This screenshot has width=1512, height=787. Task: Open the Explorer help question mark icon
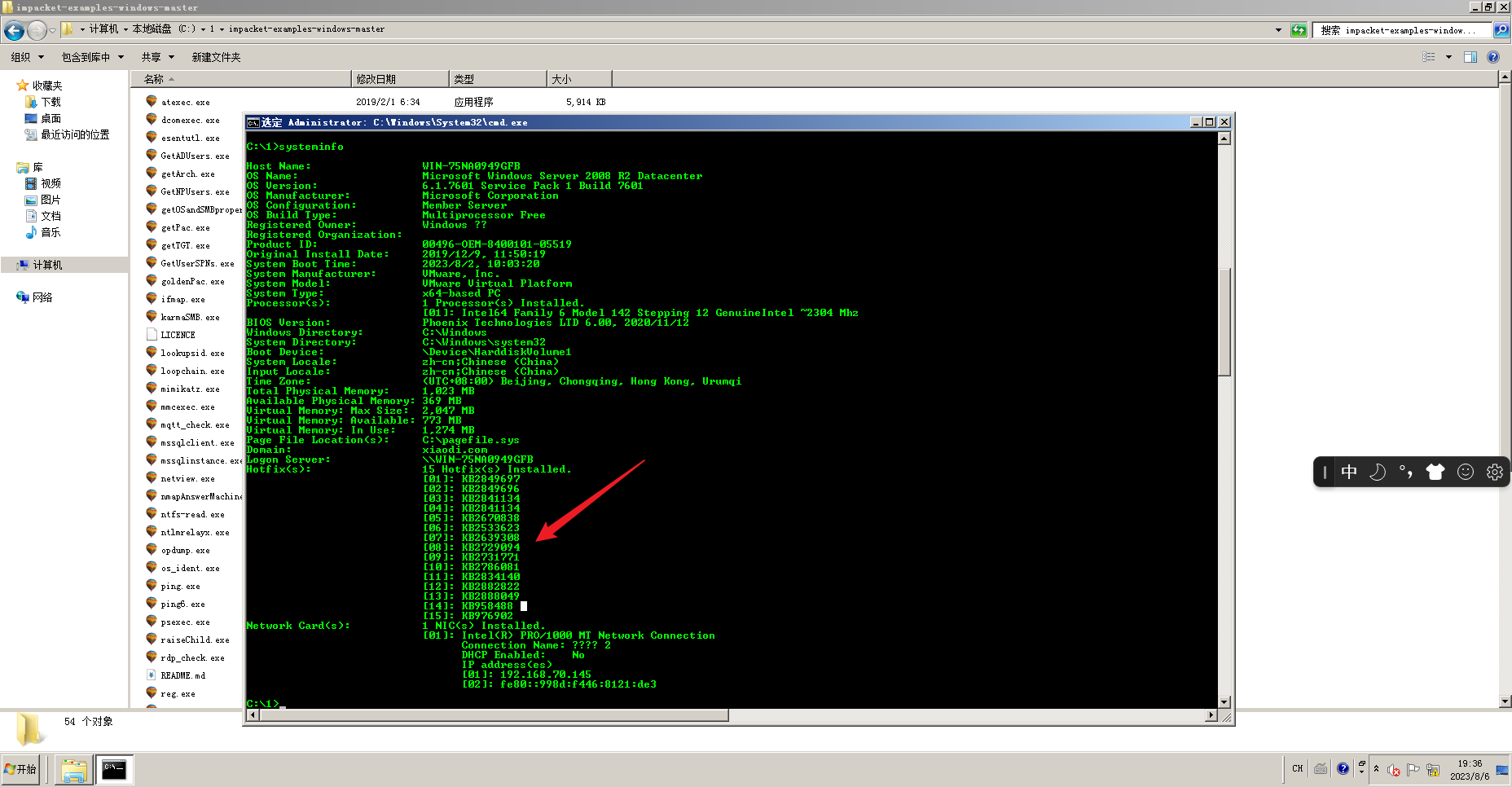point(1493,57)
